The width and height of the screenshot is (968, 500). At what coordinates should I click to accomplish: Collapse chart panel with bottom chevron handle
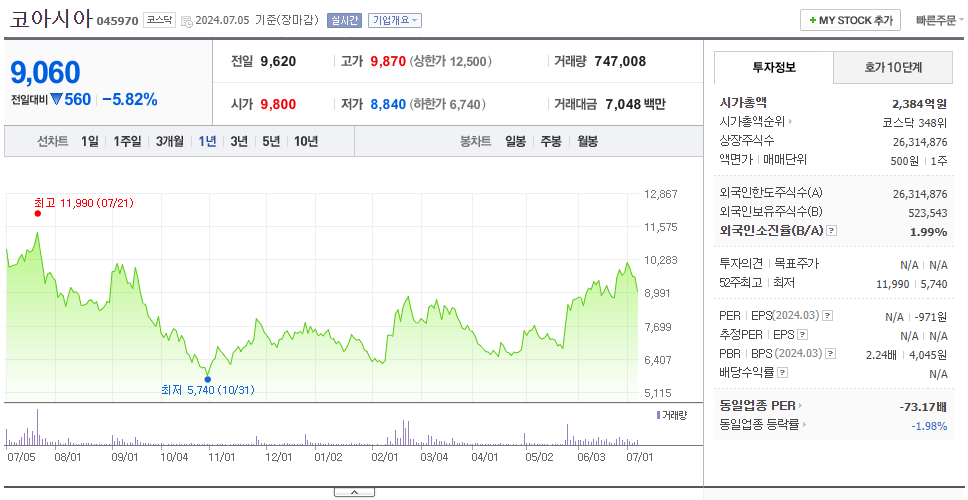pos(354,492)
